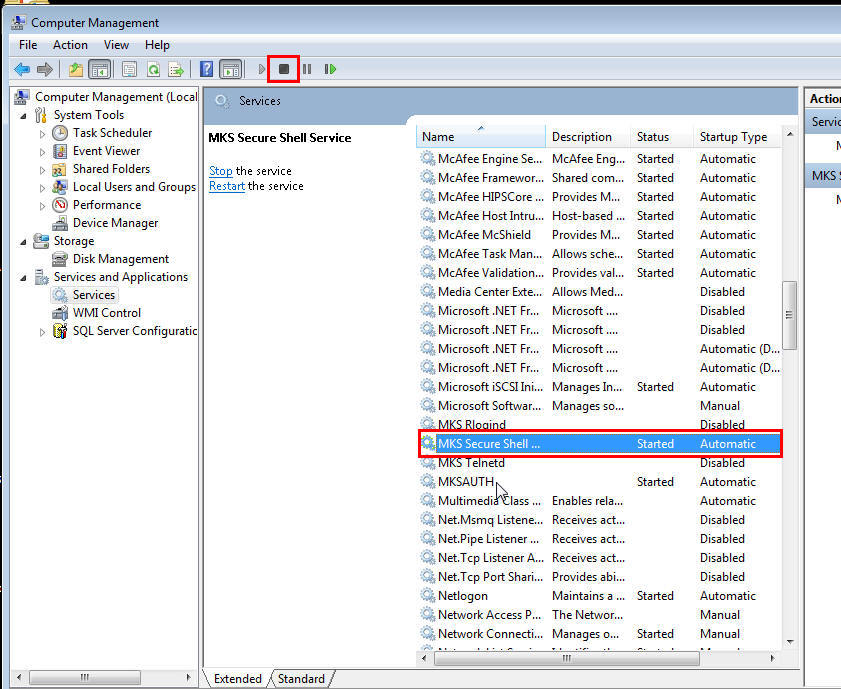Click the Restart Service toolbar icon

(329, 68)
